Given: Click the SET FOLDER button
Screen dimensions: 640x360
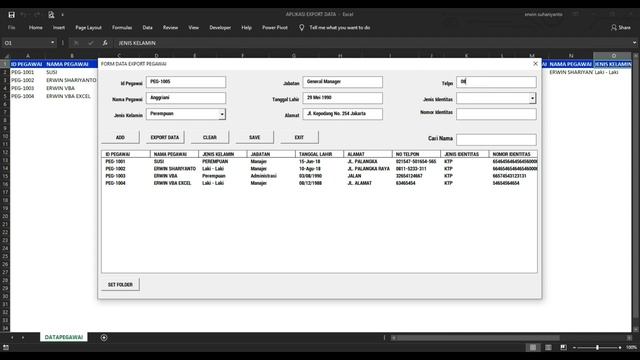Looking at the screenshot, I should click(120, 284).
